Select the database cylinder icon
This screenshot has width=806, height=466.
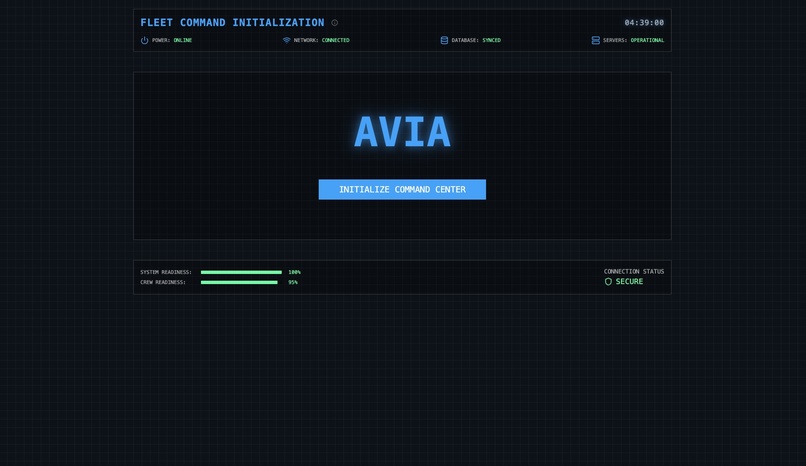[444, 40]
